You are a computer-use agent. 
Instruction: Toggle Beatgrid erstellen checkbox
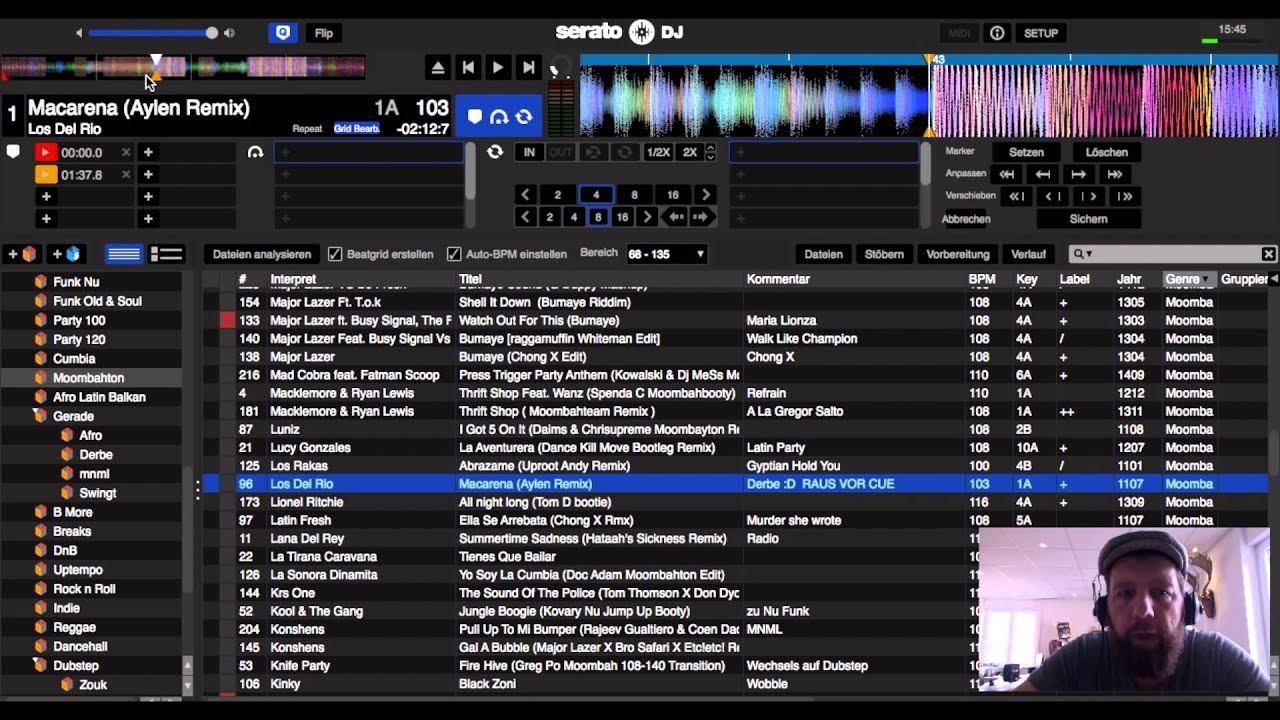coord(335,254)
